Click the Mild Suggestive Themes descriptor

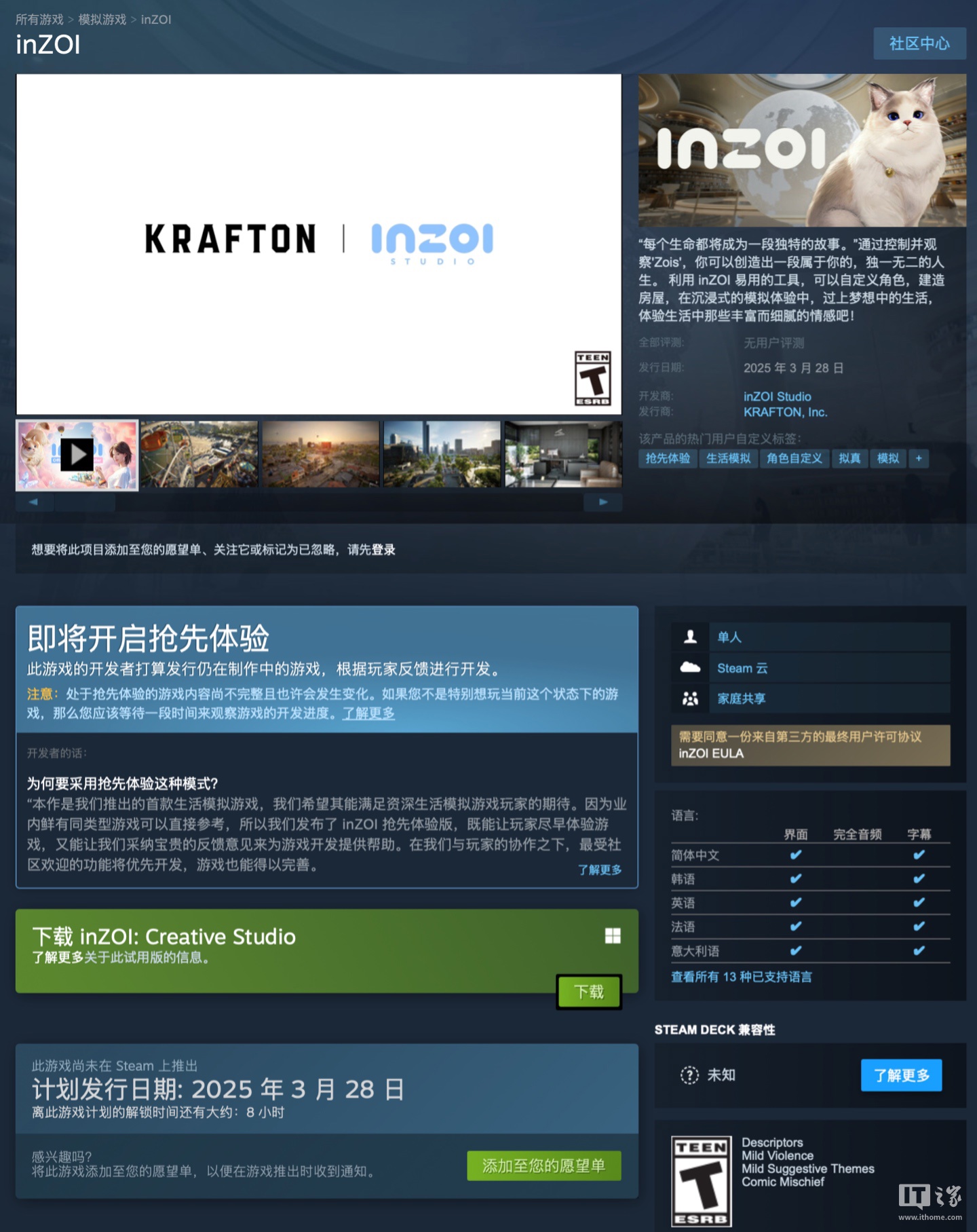coord(808,1169)
